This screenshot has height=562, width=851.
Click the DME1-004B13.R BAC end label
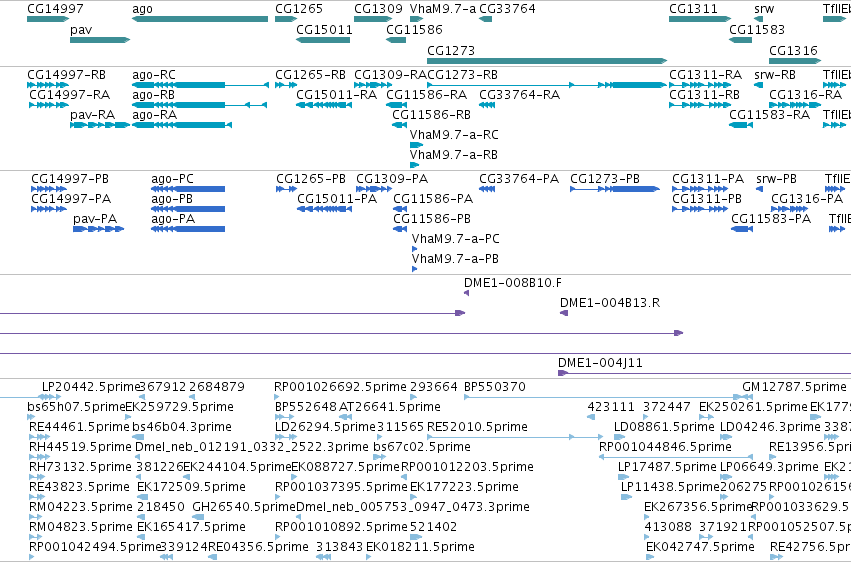(610, 303)
